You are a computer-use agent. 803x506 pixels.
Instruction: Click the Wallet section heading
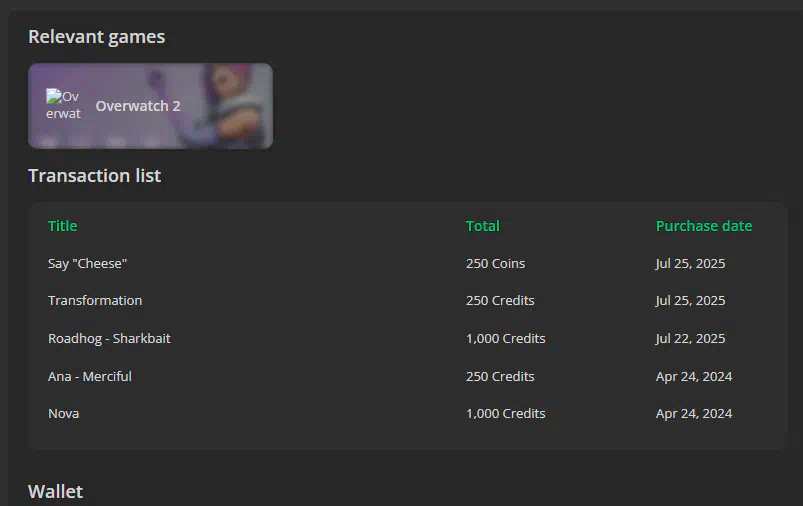[55, 492]
